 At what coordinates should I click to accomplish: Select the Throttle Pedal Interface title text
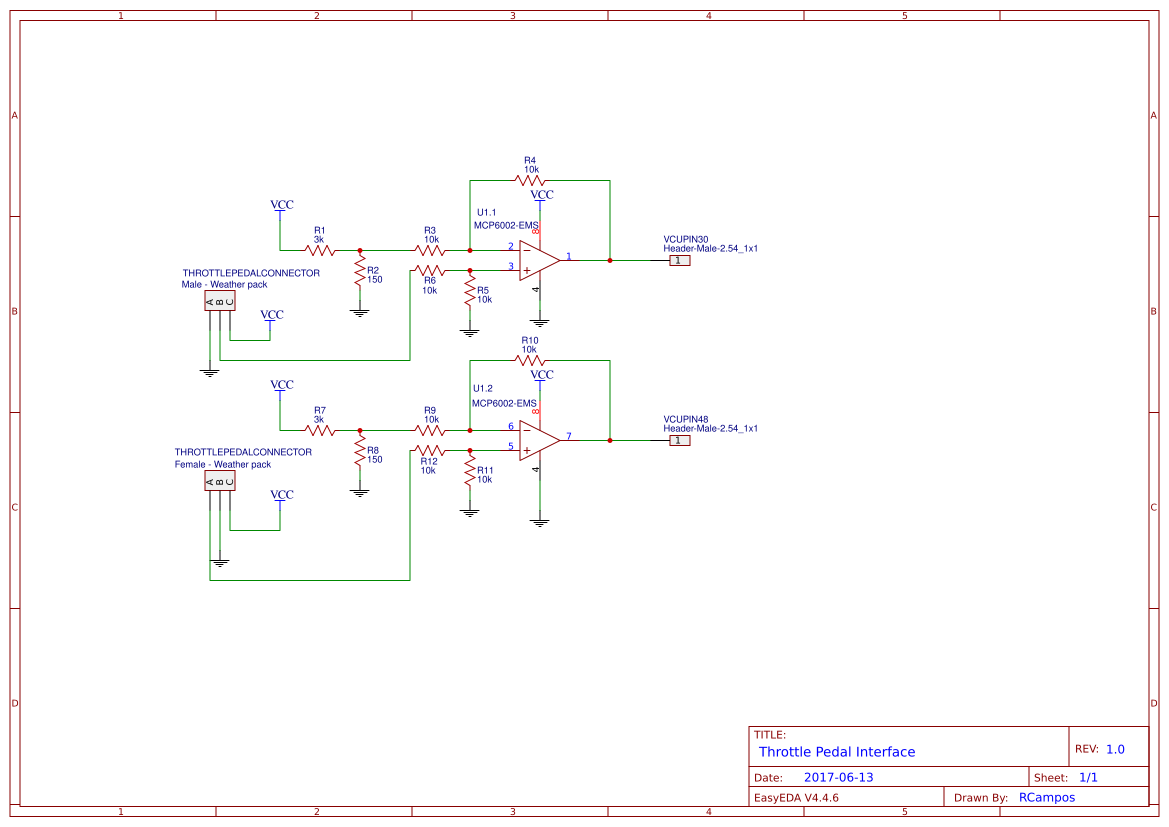(x=837, y=751)
